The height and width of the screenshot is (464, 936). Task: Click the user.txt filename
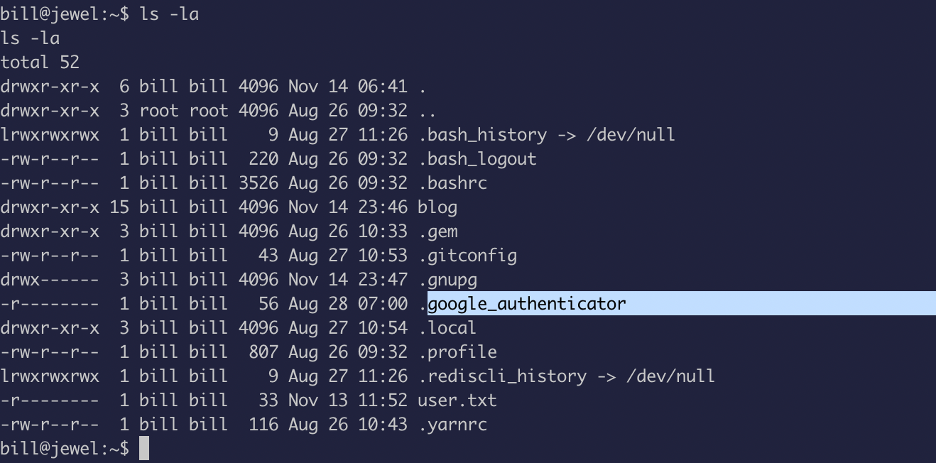pyautogui.click(x=457, y=400)
